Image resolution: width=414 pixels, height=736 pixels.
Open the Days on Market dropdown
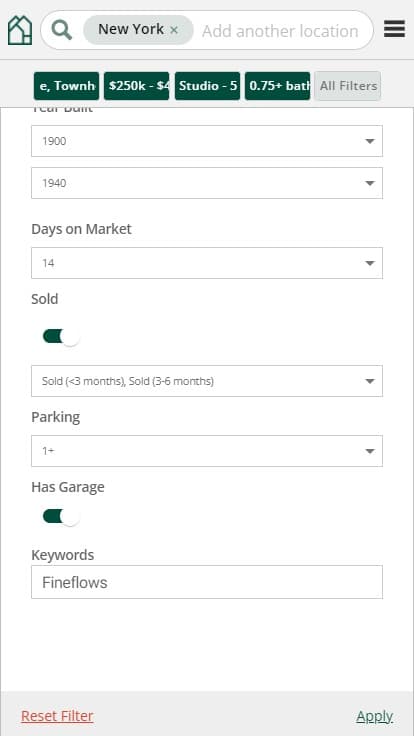click(207, 263)
